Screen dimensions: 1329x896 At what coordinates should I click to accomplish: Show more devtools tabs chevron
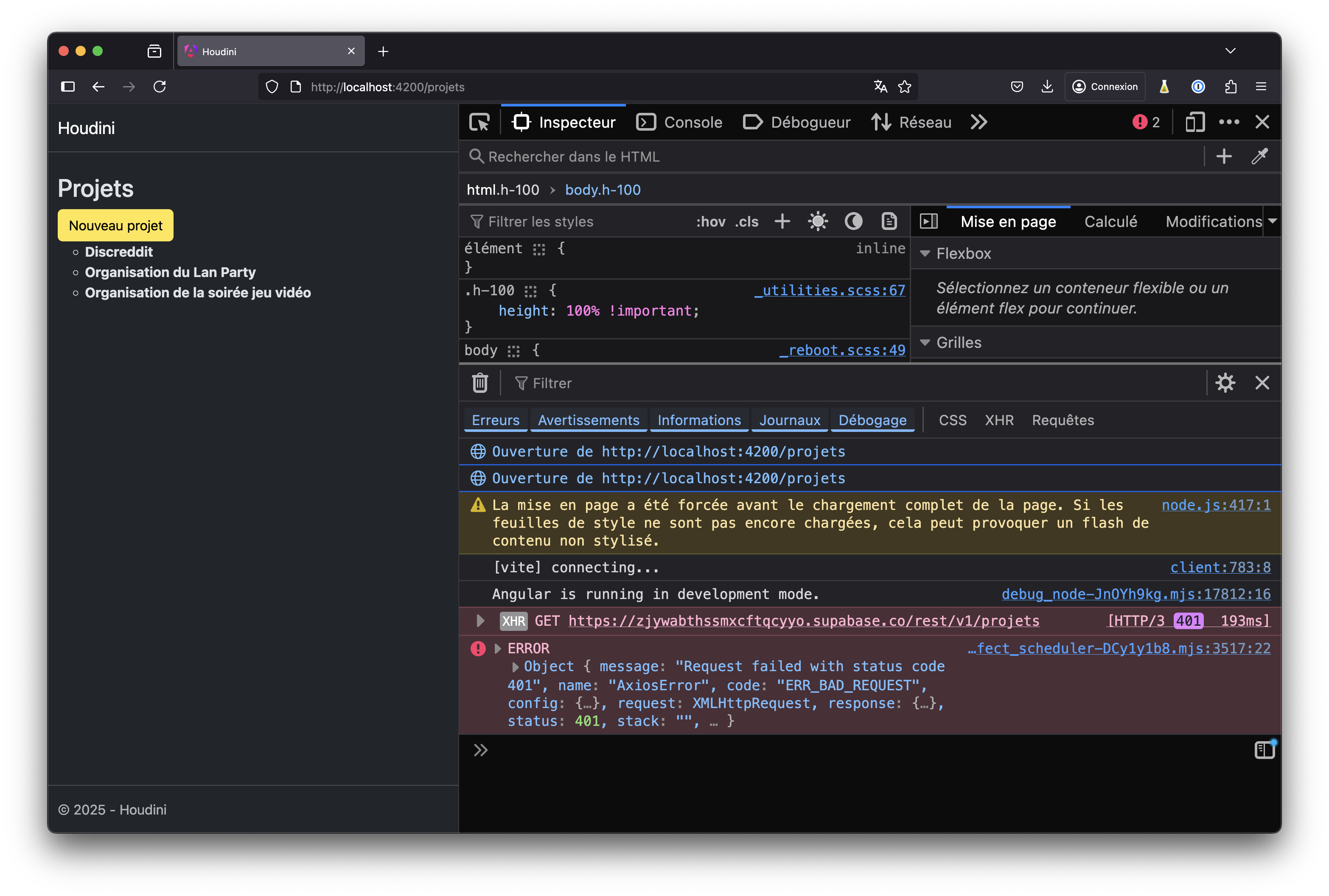point(979,122)
